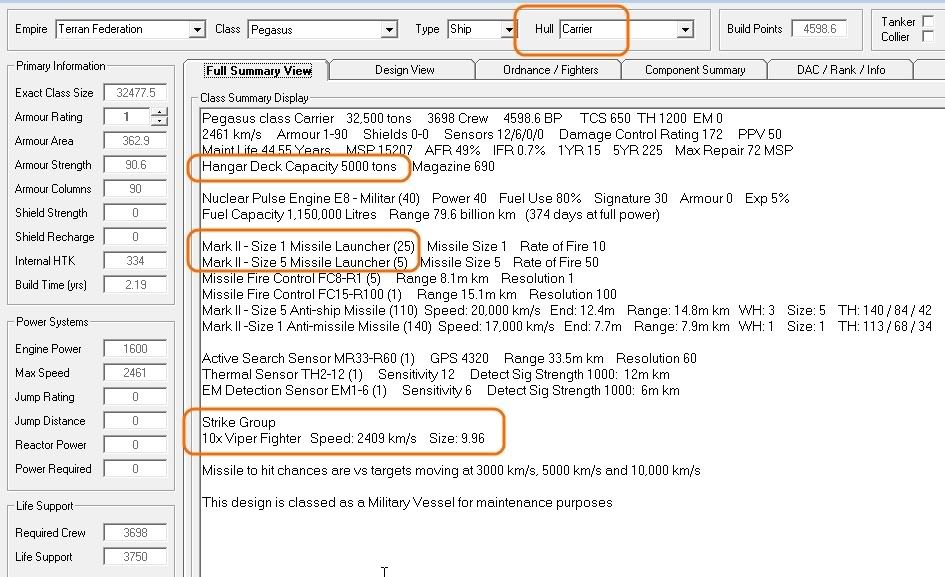The image size is (945, 577).
Task: Decrease Armour Rating with the down arrow
Action: click(x=159, y=121)
